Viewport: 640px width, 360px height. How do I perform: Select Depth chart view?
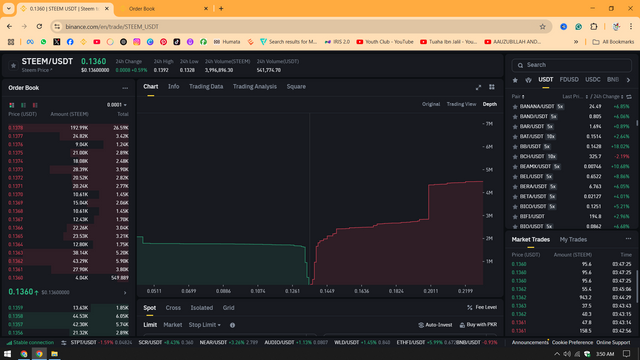490,104
